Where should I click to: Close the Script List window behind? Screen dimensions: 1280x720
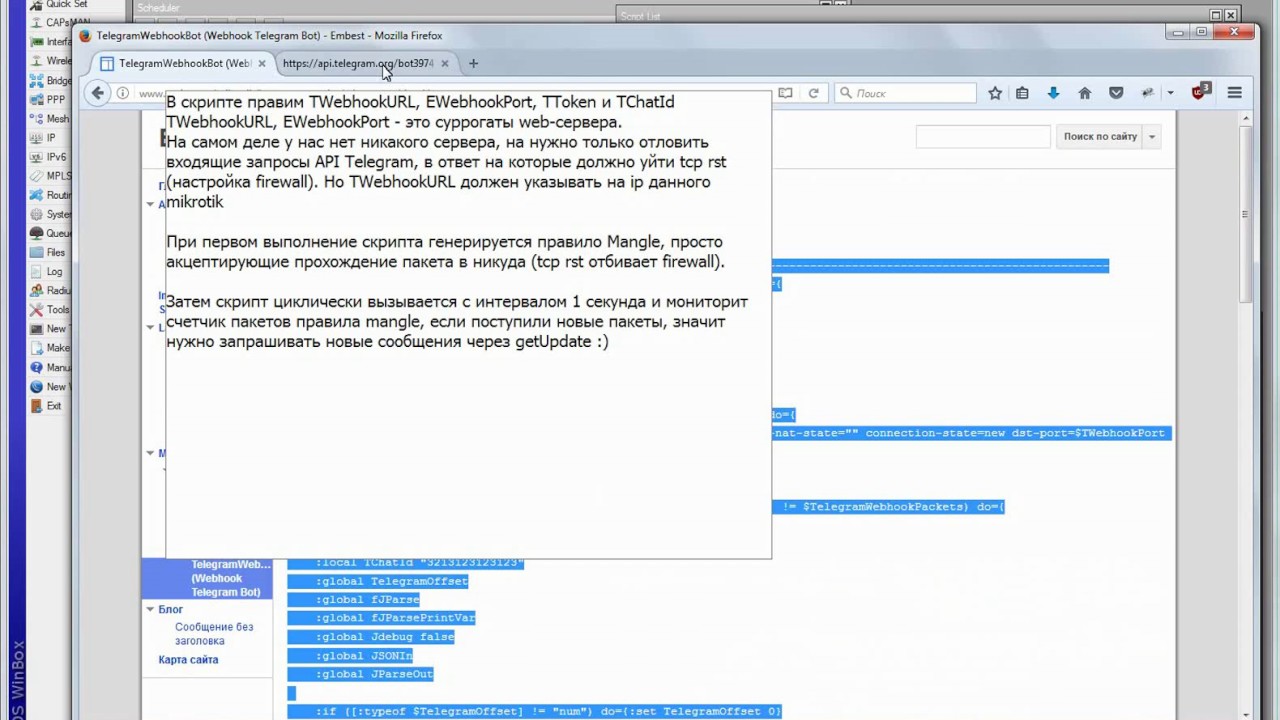[x=1232, y=15]
